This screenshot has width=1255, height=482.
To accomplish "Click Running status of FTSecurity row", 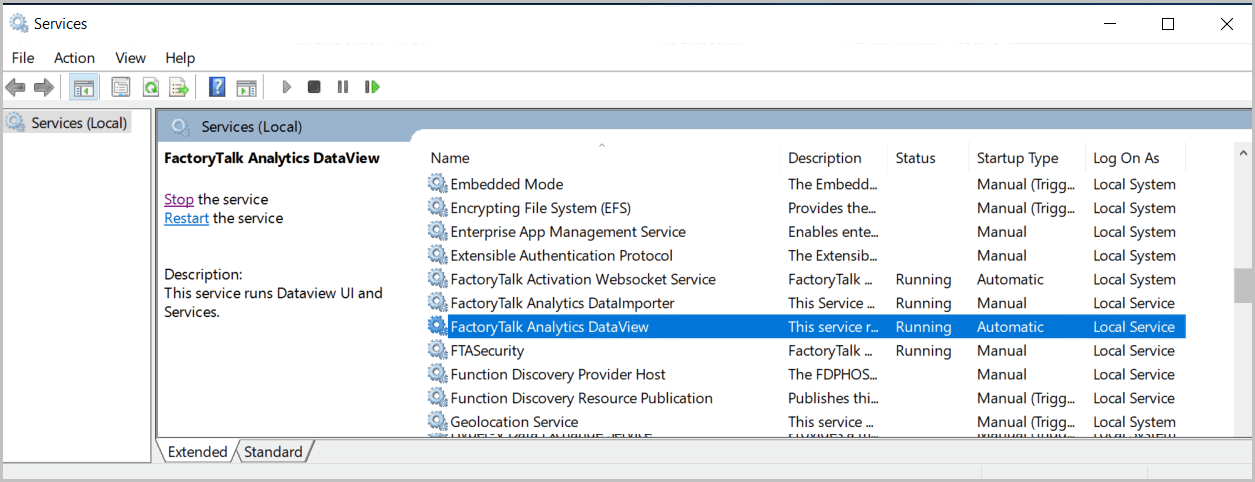I will click(x=924, y=350).
